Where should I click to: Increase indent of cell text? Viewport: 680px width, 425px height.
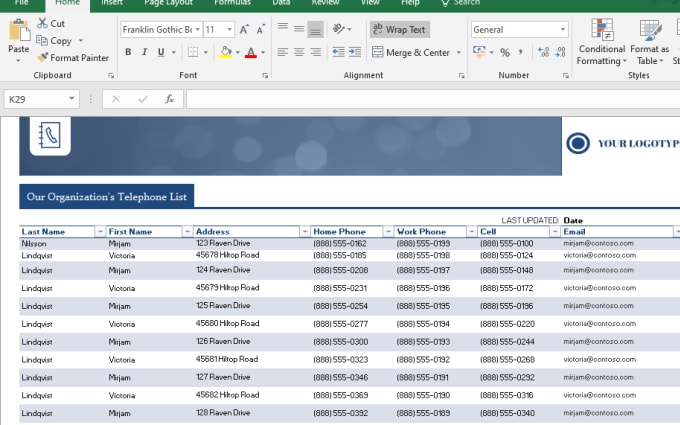(x=355, y=52)
